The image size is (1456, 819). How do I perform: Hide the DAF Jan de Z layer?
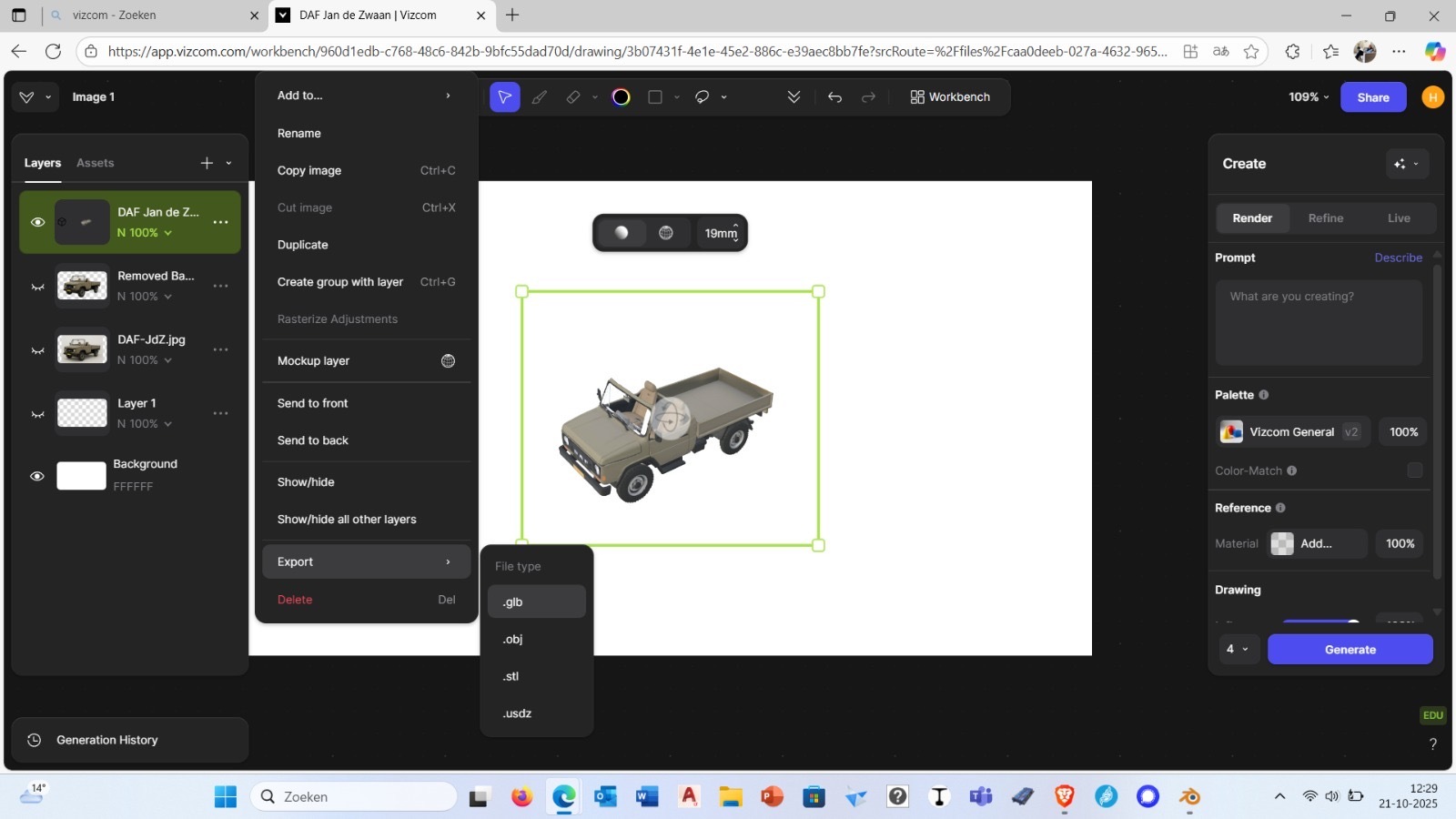[37, 222]
